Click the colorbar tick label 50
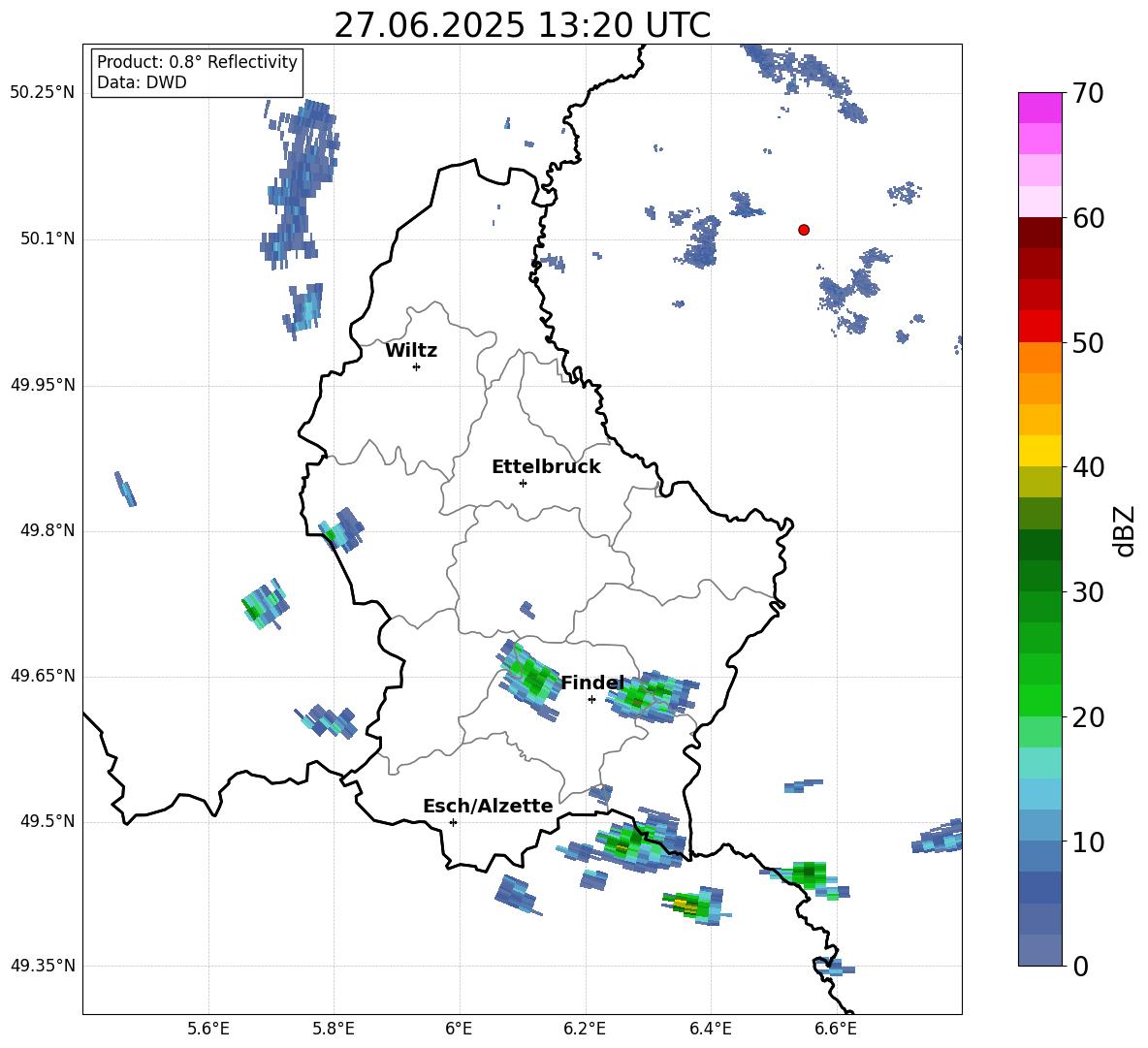The height and width of the screenshot is (1048, 1148). click(x=1088, y=342)
